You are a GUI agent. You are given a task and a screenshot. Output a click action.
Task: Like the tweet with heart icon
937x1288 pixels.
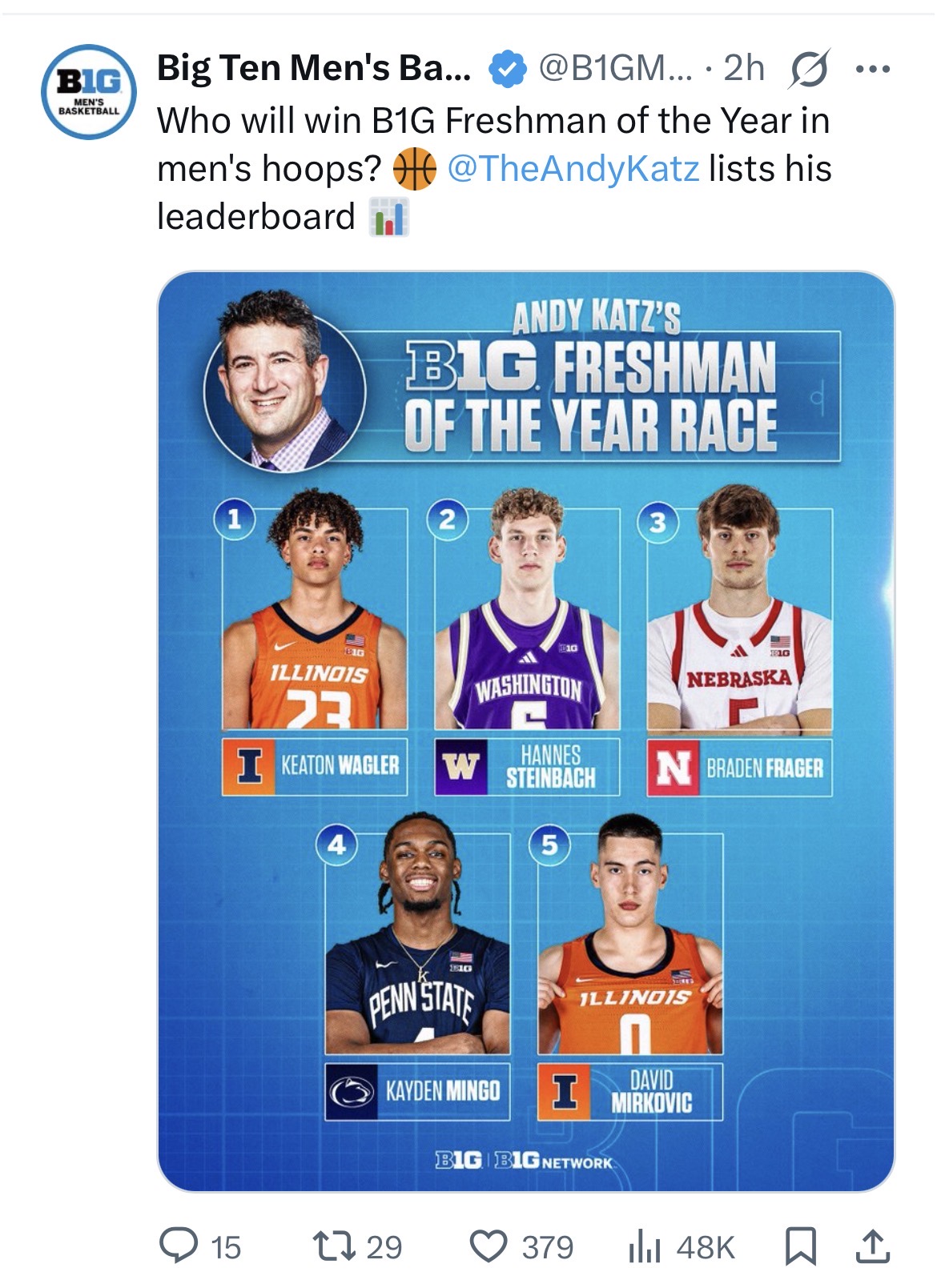tap(488, 1246)
